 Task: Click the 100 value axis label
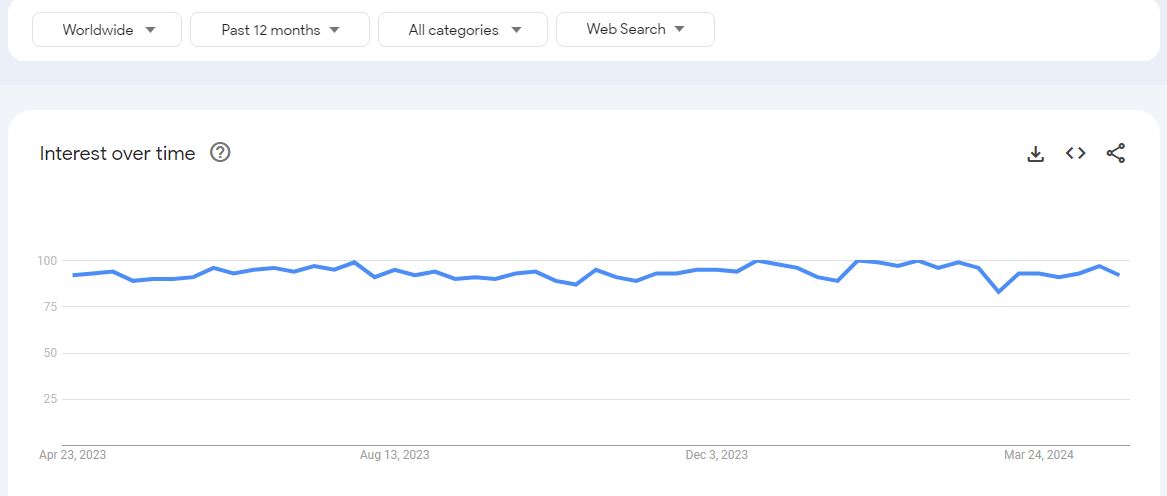(x=48, y=261)
